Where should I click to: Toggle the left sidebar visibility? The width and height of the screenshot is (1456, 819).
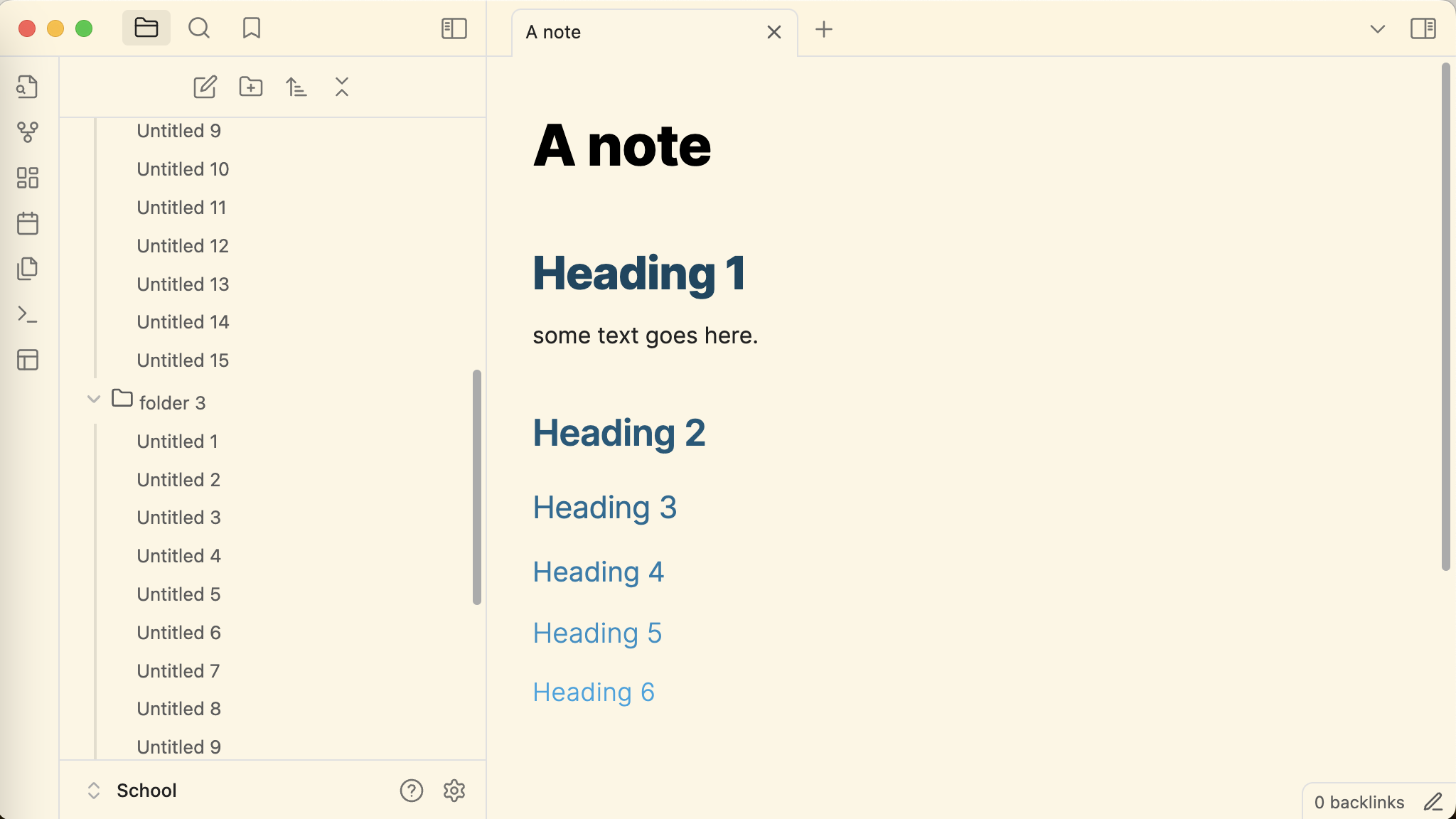[454, 28]
